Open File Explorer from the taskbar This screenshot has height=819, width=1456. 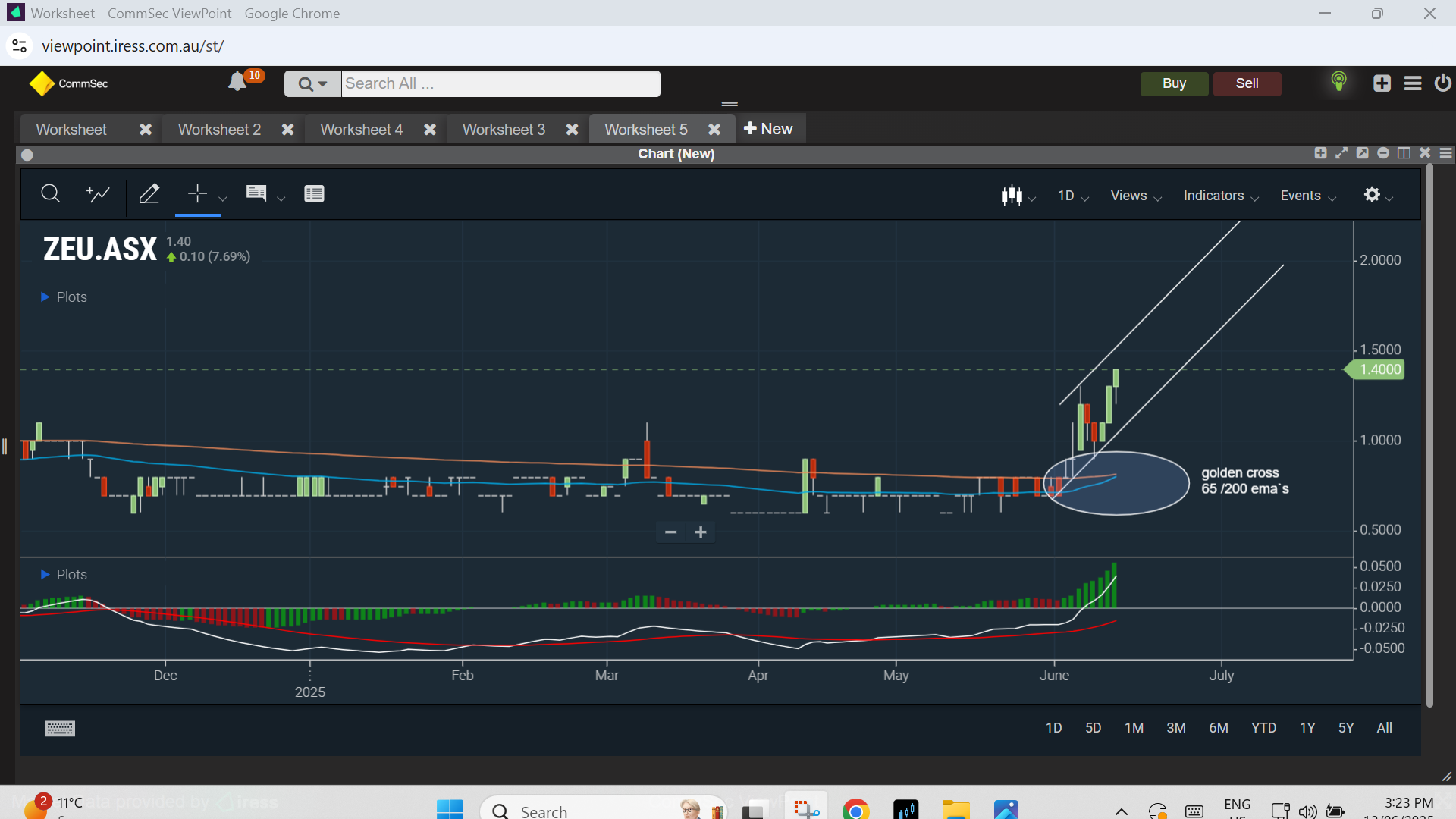(x=955, y=811)
